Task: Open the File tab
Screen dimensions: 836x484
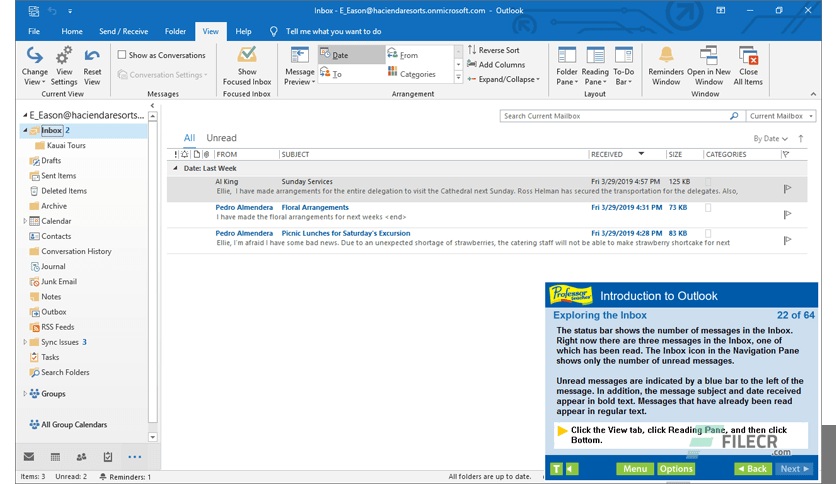Action: [x=34, y=31]
